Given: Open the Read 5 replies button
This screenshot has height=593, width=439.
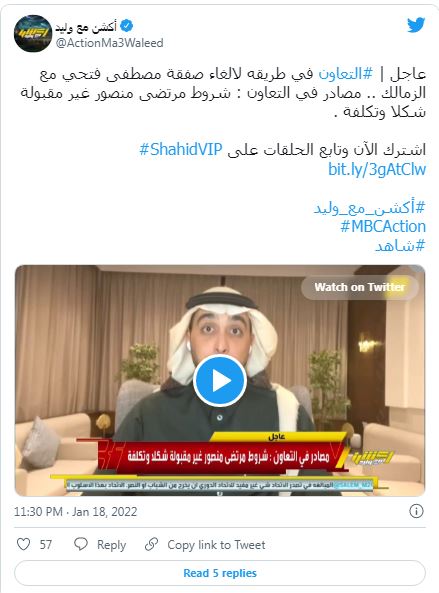Looking at the screenshot, I should coord(220,573).
